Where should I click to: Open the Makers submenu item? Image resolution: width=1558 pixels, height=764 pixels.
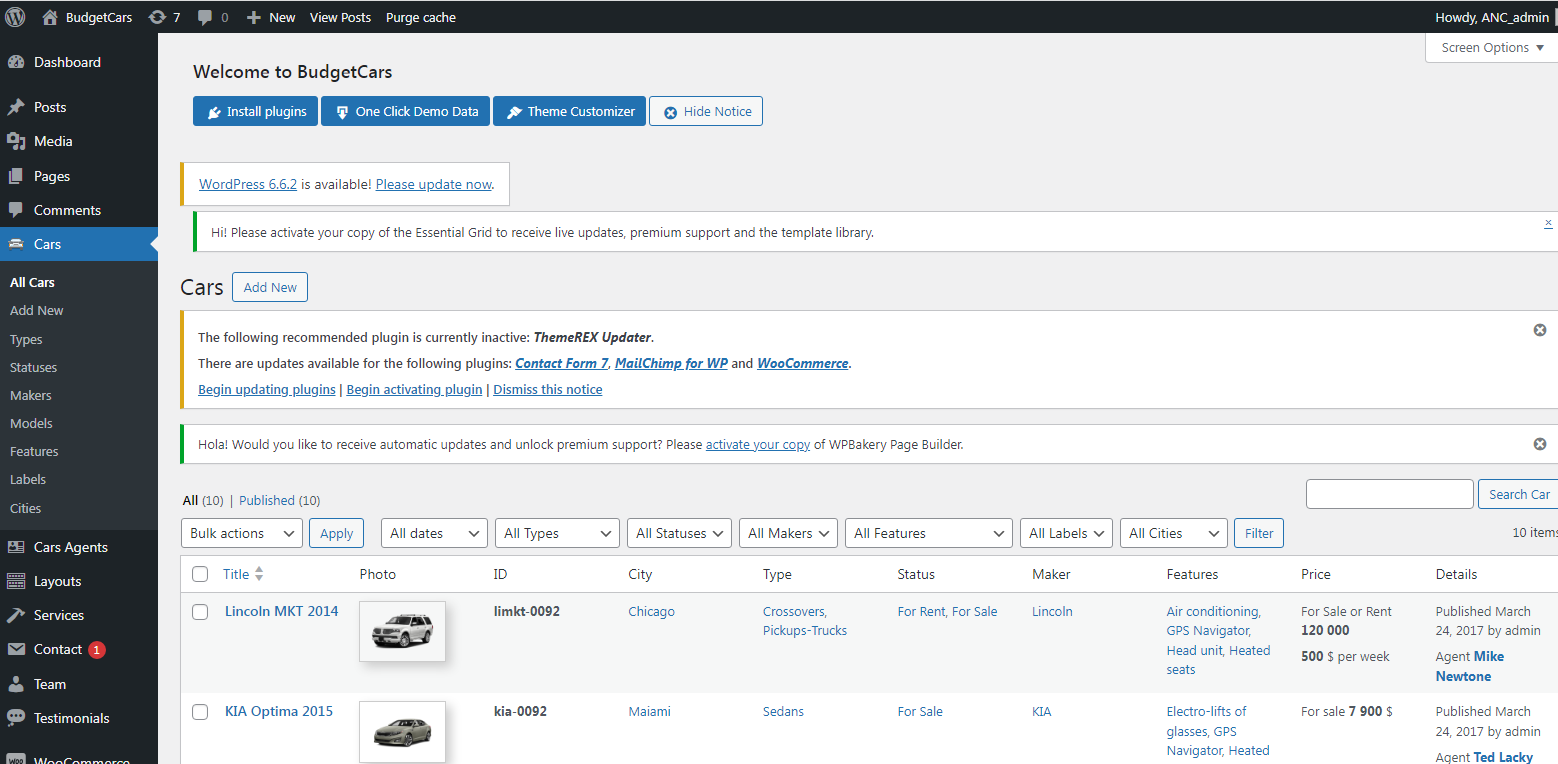(x=31, y=395)
